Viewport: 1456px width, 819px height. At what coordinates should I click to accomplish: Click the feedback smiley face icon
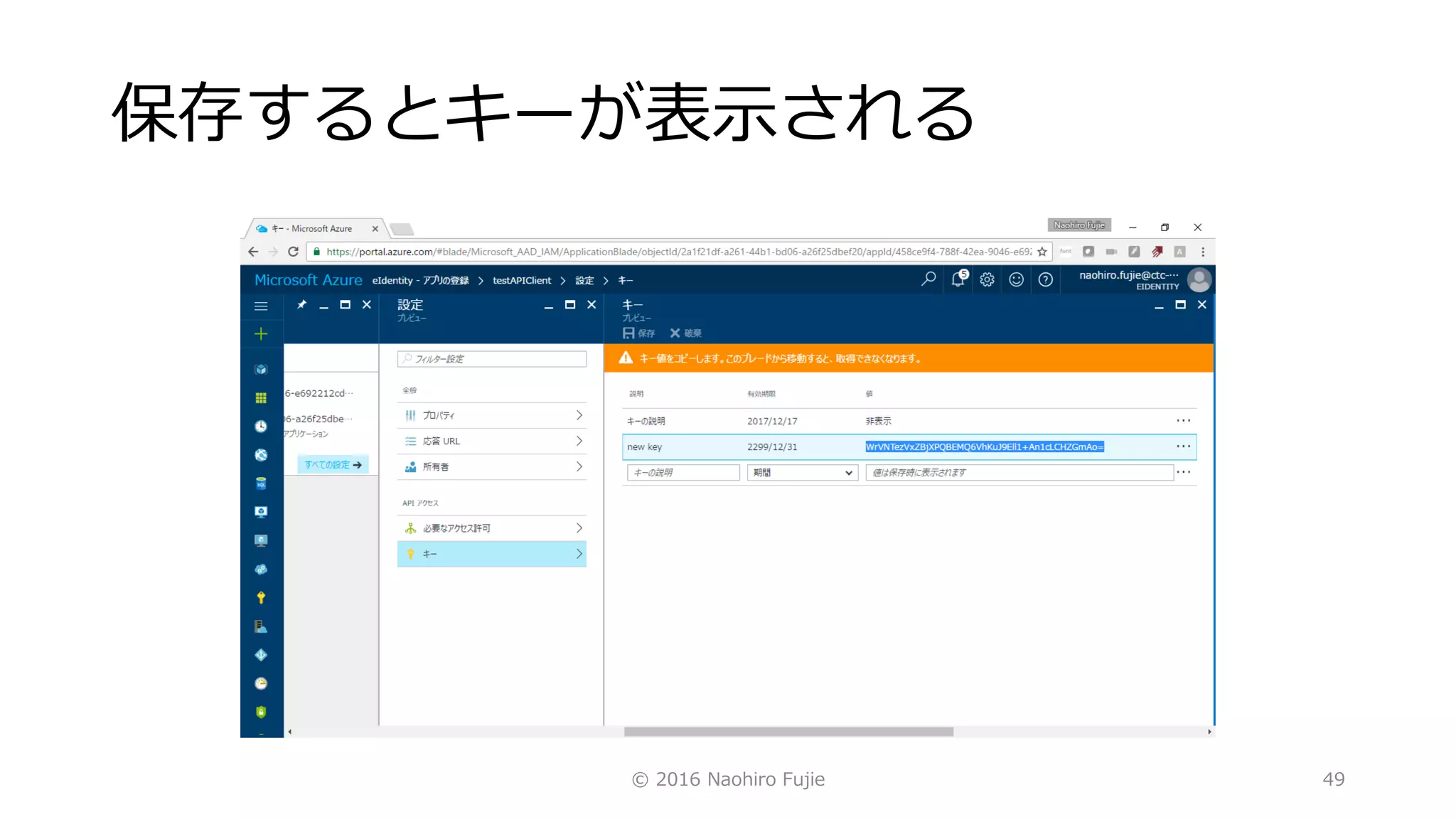1016,279
